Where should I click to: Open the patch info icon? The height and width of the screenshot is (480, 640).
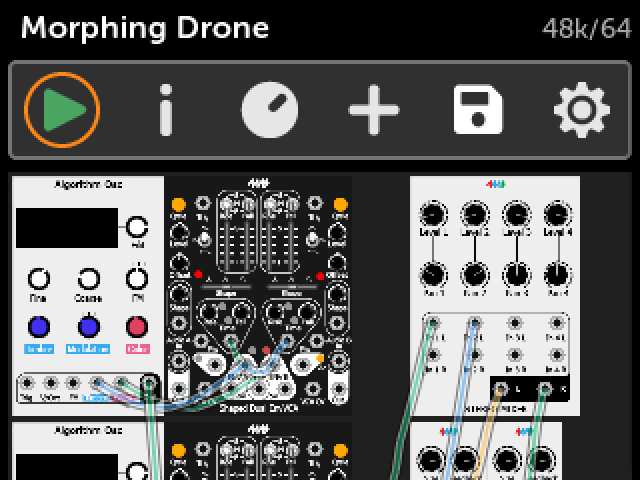(166, 109)
